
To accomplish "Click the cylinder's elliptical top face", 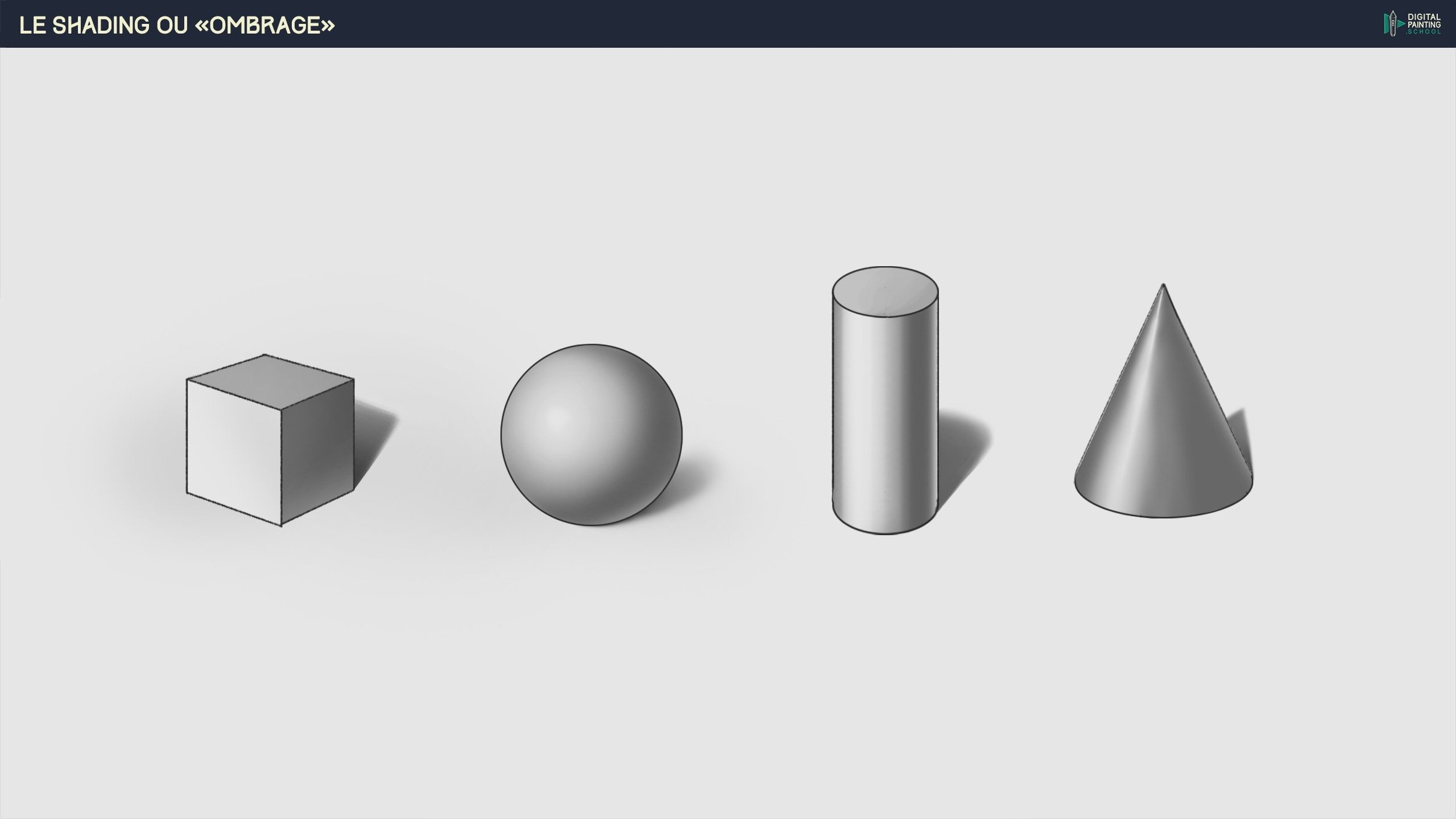I will click(x=885, y=292).
